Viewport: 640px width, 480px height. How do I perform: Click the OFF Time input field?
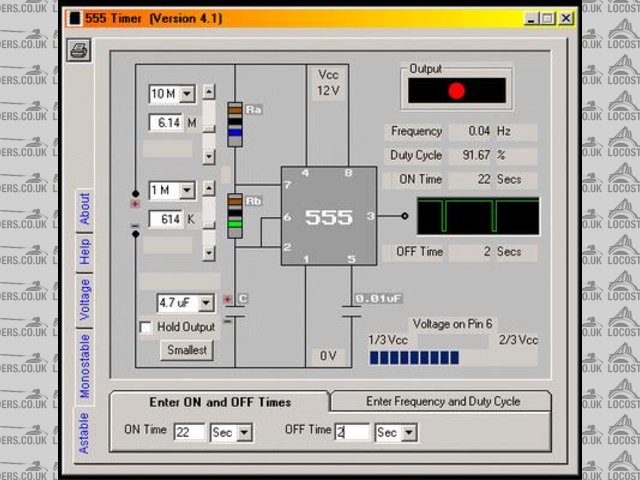[x=351, y=433]
